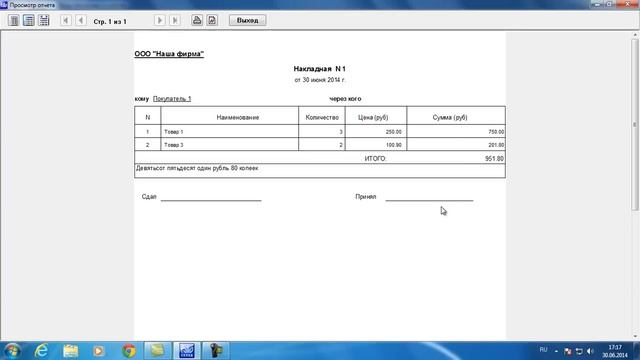Select the first page-view mode icon
The width and height of the screenshot is (640, 360).
tap(13, 20)
